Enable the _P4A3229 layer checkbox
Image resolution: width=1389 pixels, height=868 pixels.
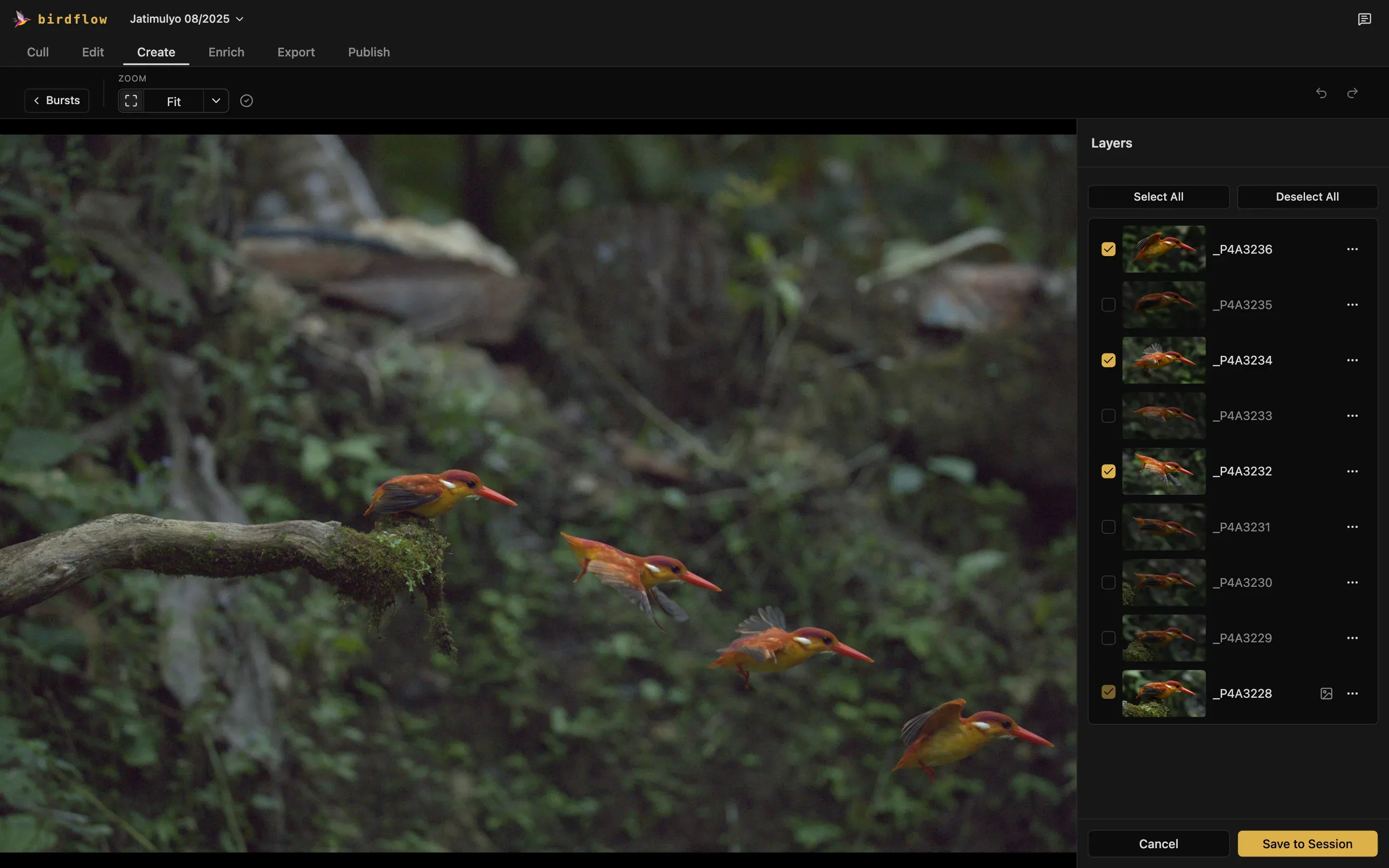(1108, 638)
